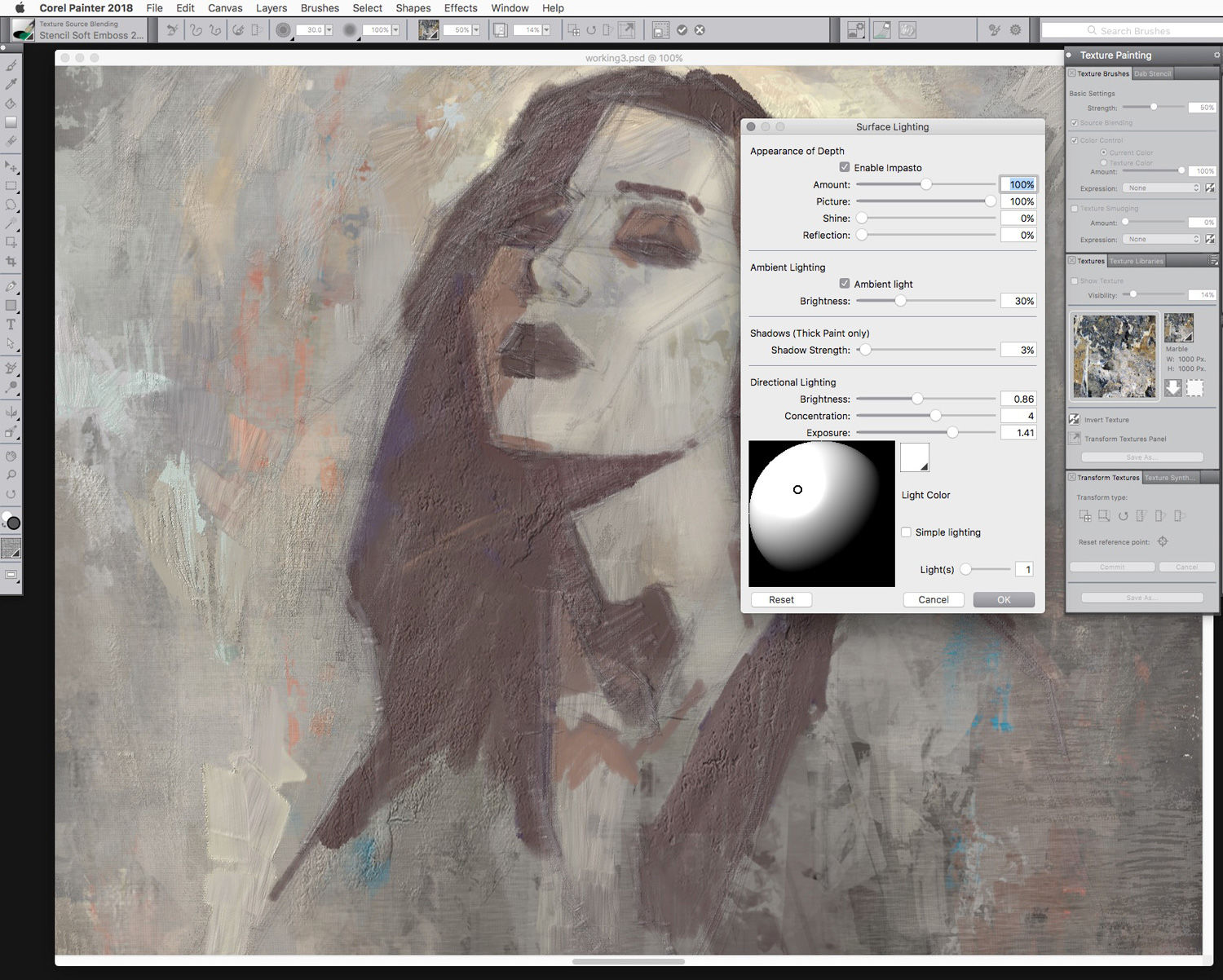Viewport: 1223px width, 980px height.
Task: Click the Invert Texture icon
Action: [x=1075, y=419]
